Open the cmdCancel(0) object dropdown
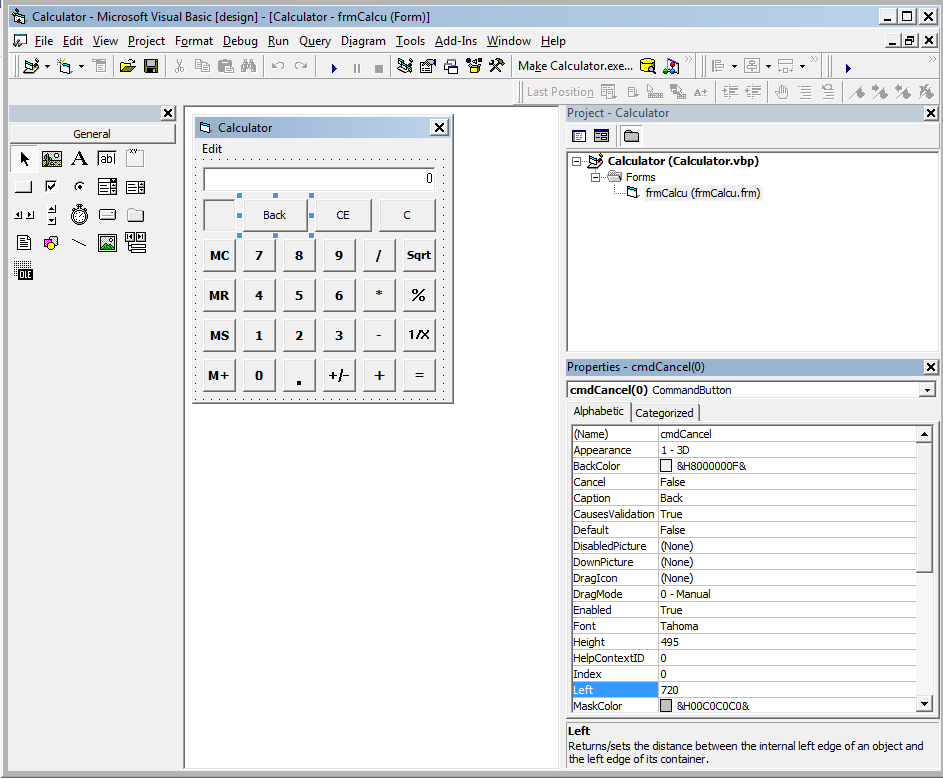 coord(927,390)
